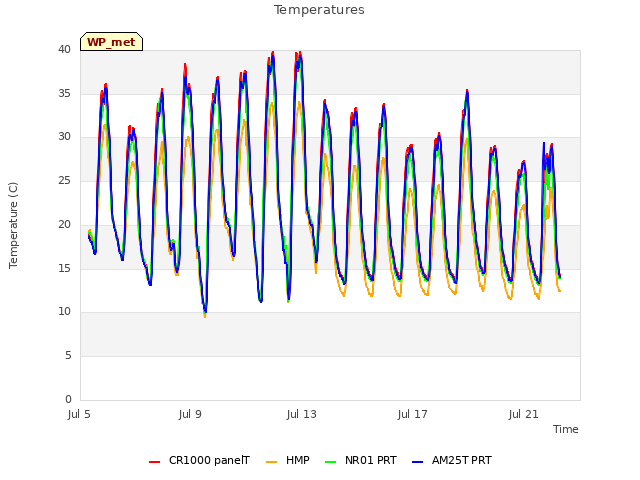Click the WP_met annotation label
This screenshot has height=480, width=640.
click(x=111, y=42)
